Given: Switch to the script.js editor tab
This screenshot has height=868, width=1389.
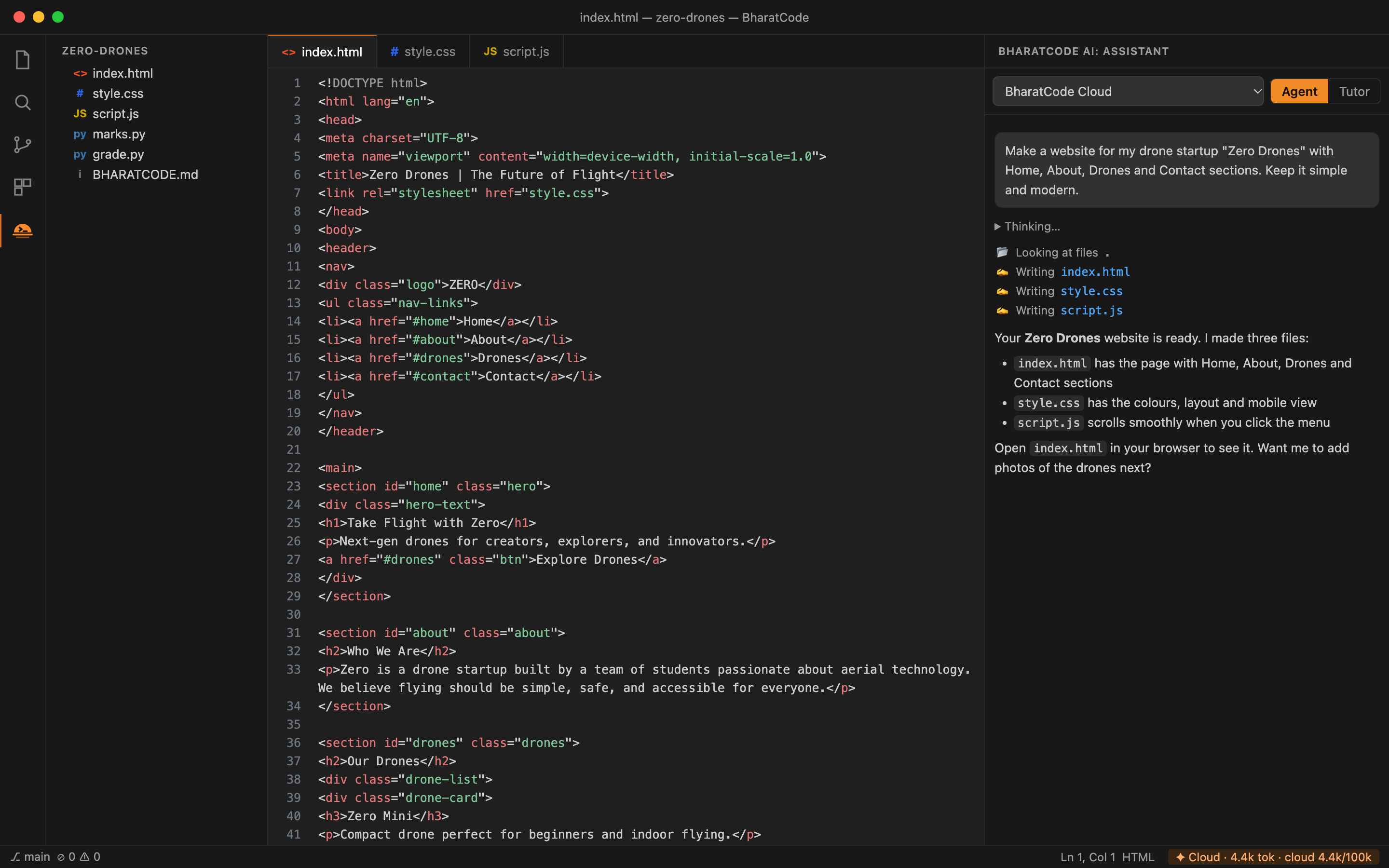Looking at the screenshot, I should click(516, 52).
